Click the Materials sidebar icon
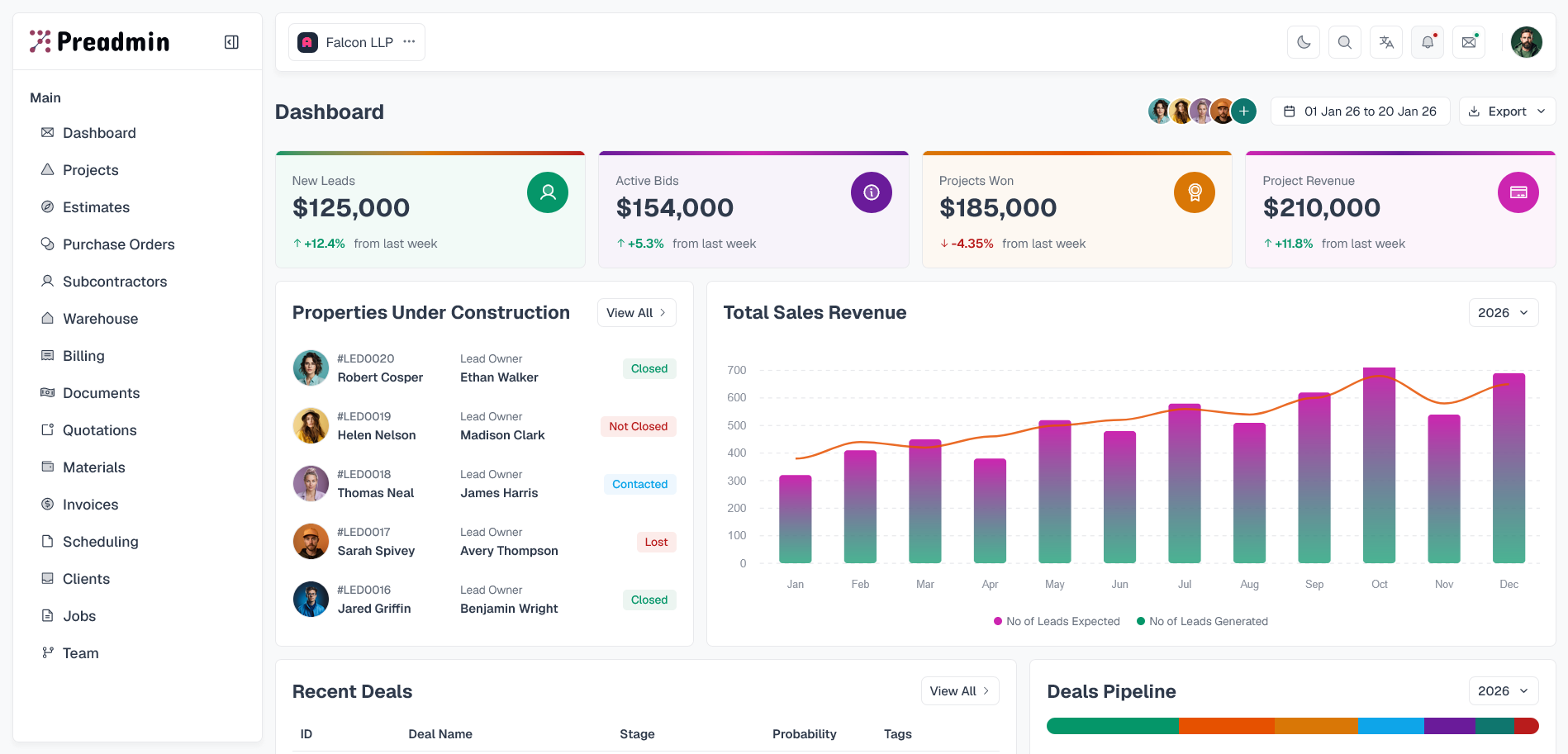The width and height of the screenshot is (1568, 754). tap(48, 467)
